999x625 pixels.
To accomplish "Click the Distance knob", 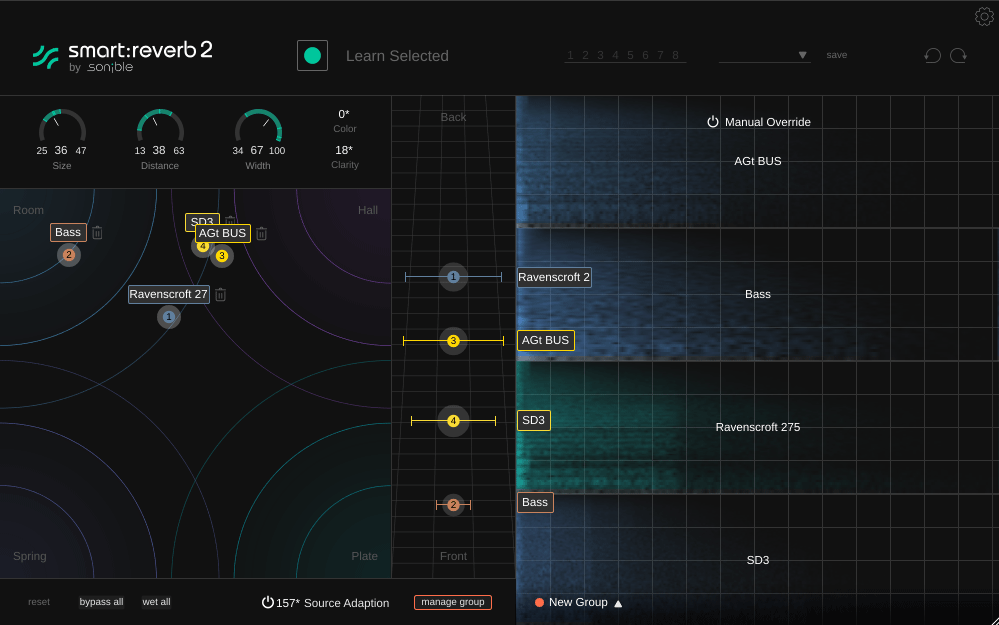I will [160, 127].
